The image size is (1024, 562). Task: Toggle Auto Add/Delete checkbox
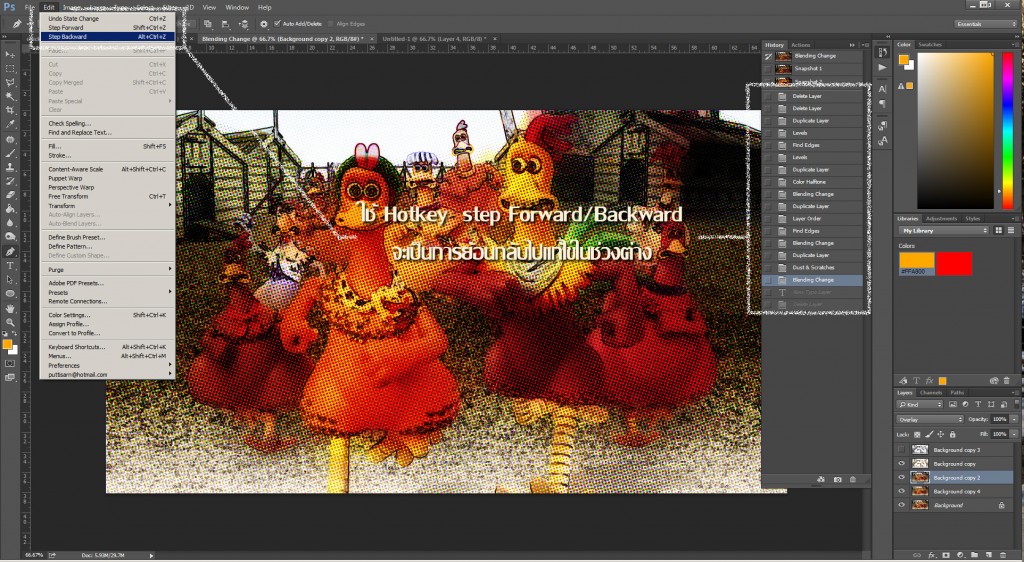(x=278, y=23)
